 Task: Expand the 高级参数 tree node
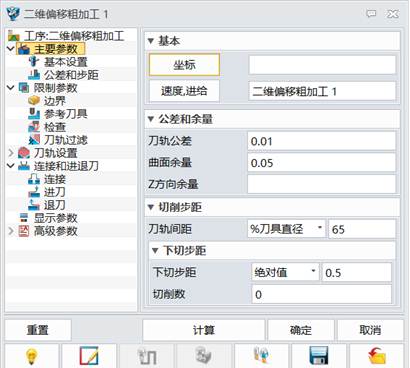point(11,231)
